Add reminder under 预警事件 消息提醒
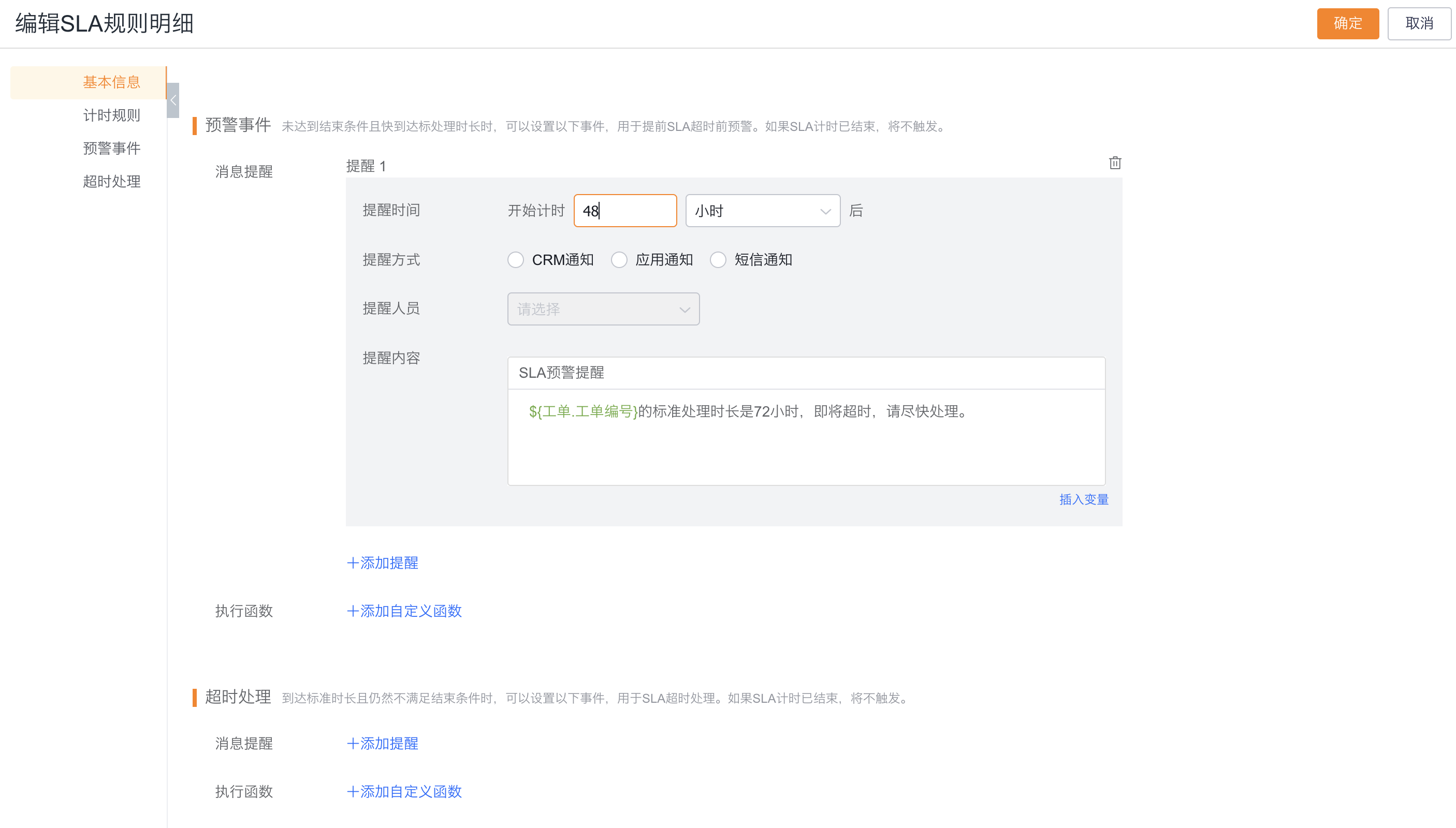 [x=382, y=563]
